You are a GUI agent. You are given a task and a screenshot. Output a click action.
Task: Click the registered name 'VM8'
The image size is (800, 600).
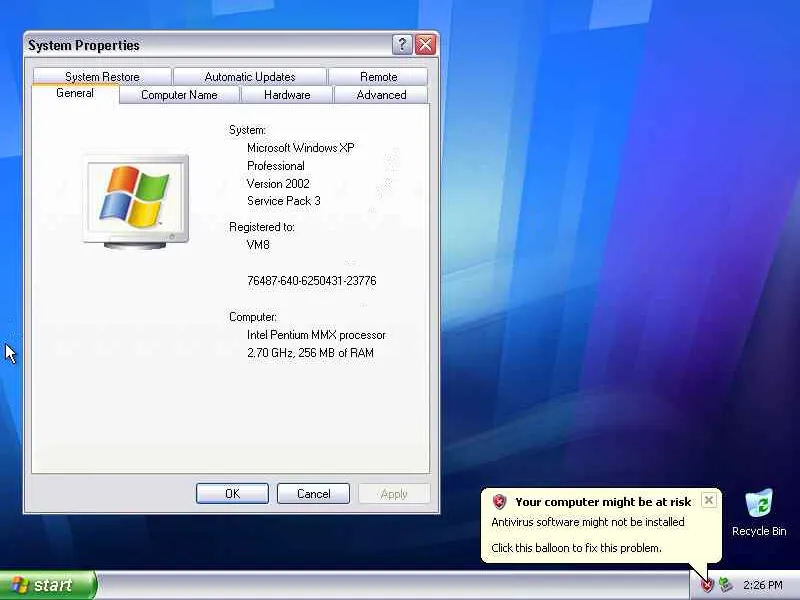(x=258, y=245)
